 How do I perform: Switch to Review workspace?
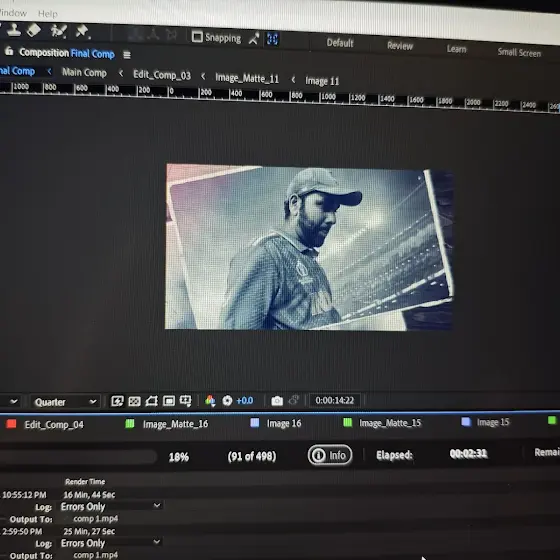pyautogui.click(x=400, y=46)
